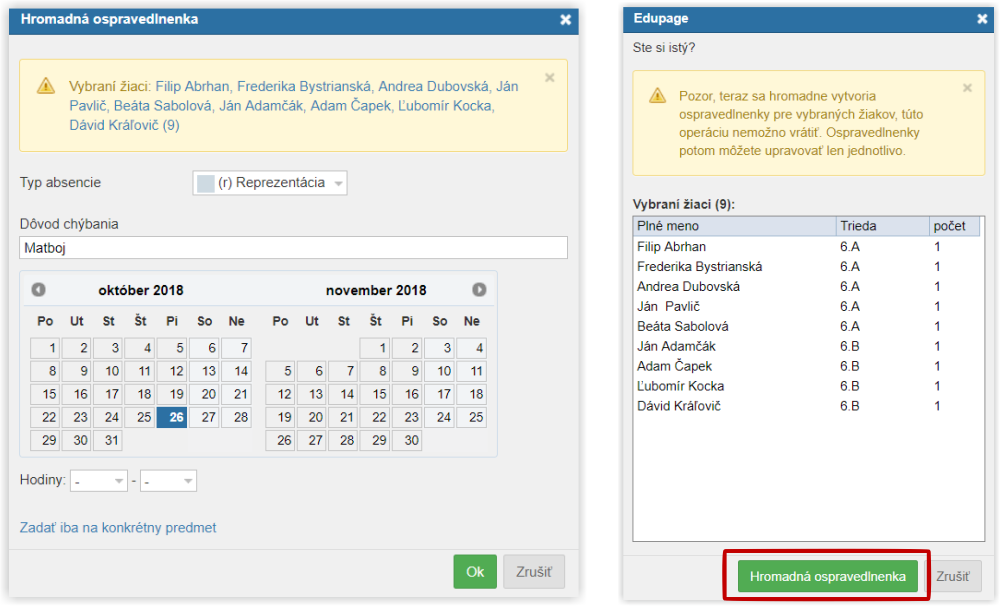1000x606 pixels.
Task: Click the Vybraní žiaci (9) label
Action: [684, 204]
